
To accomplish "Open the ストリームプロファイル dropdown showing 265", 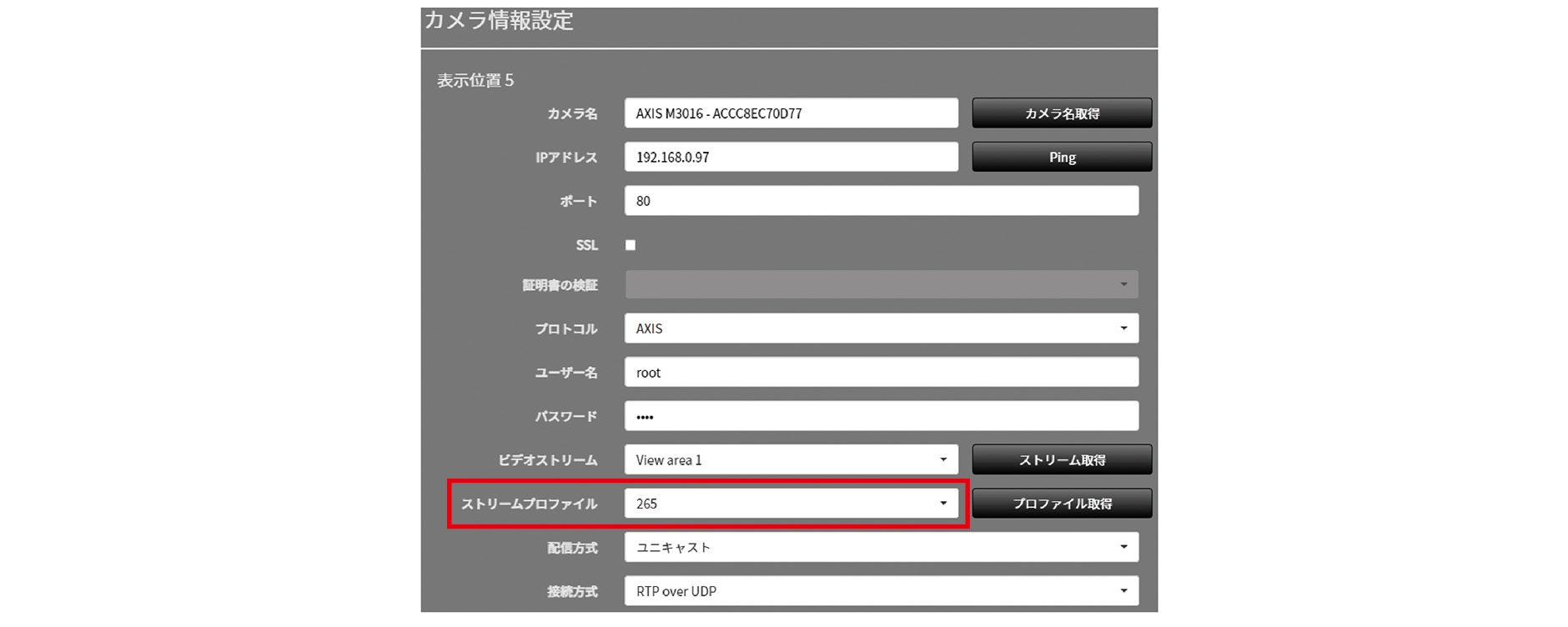I will [x=792, y=504].
